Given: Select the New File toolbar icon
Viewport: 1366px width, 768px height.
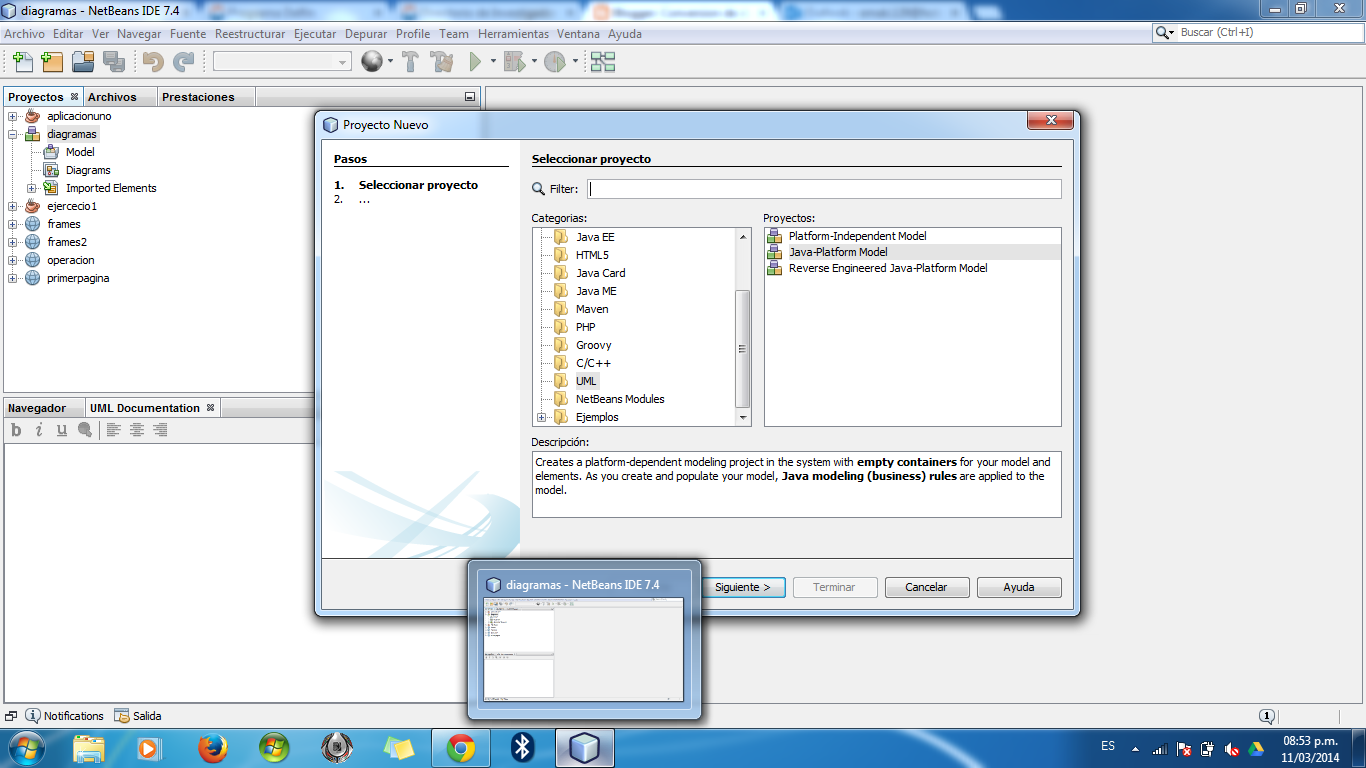Looking at the screenshot, I should click(x=22, y=62).
